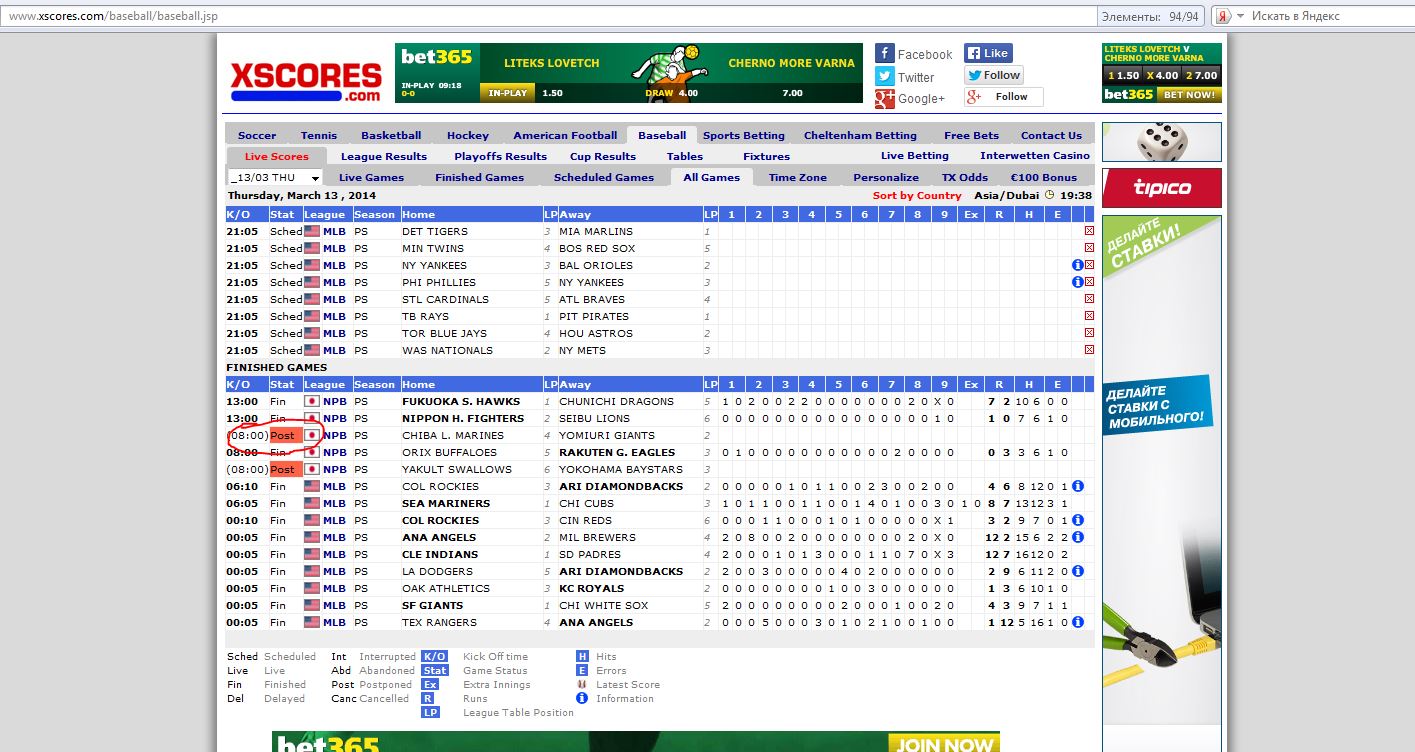Show Live Games filter tab
The width and height of the screenshot is (1415, 752).
(371, 177)
